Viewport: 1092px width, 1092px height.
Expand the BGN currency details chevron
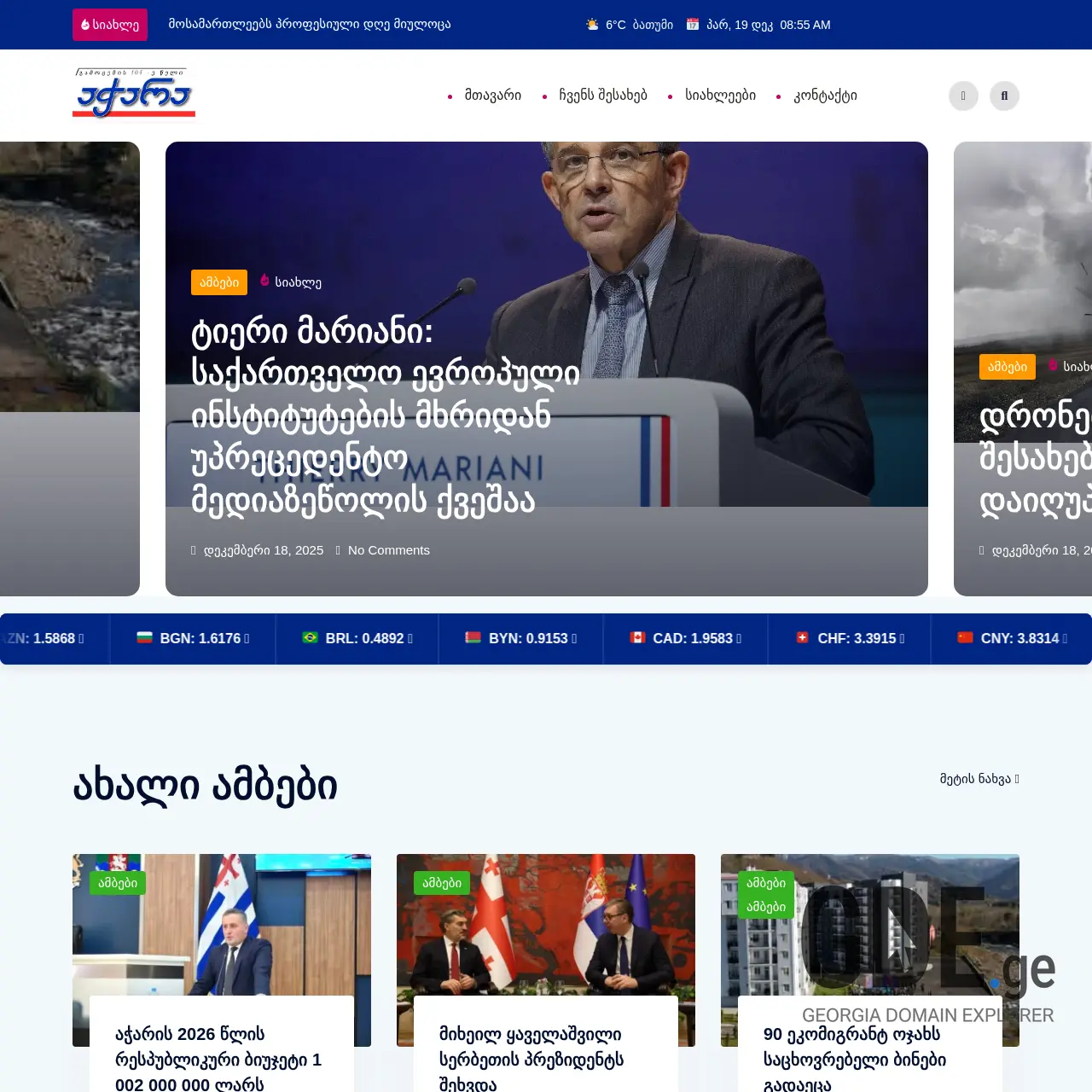(246, 639)
